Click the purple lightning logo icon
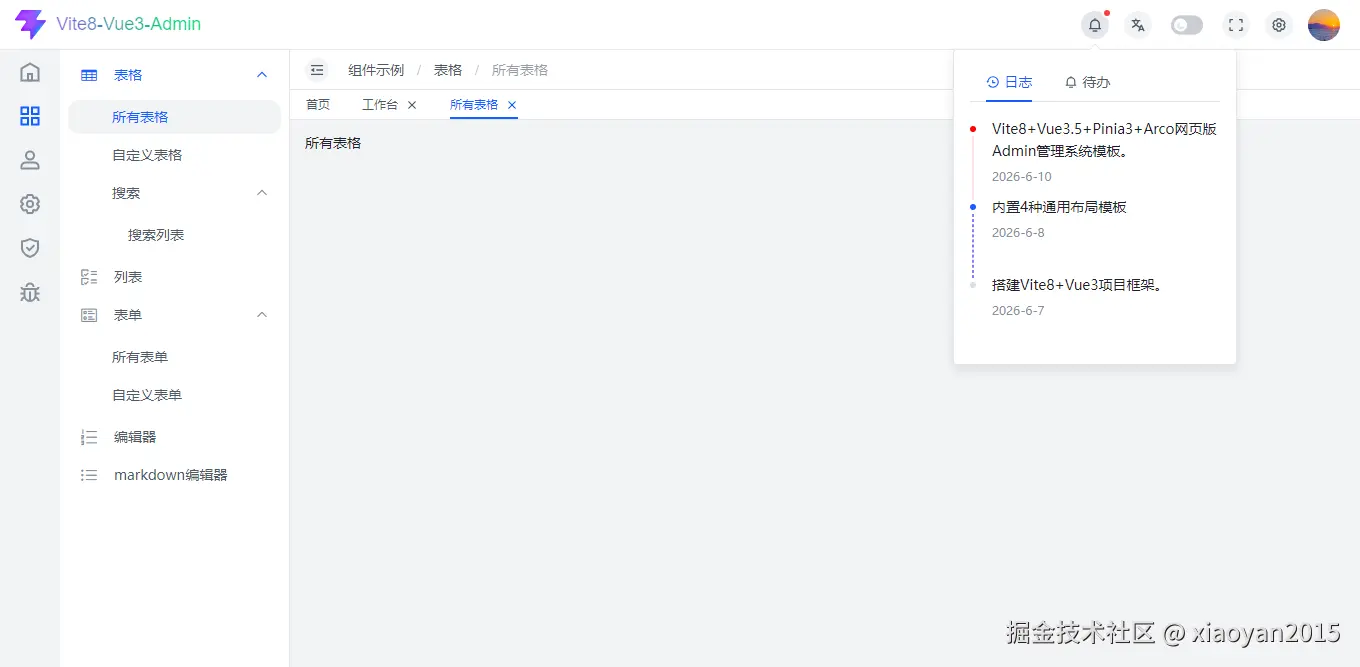 [x=31, y=24]
